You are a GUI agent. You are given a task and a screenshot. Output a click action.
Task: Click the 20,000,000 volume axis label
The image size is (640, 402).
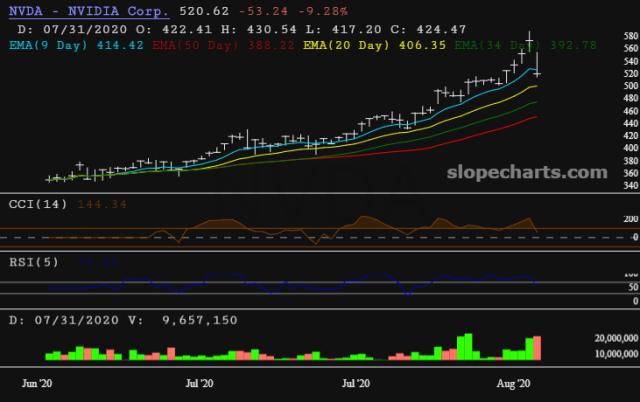(x=616, y=338)
